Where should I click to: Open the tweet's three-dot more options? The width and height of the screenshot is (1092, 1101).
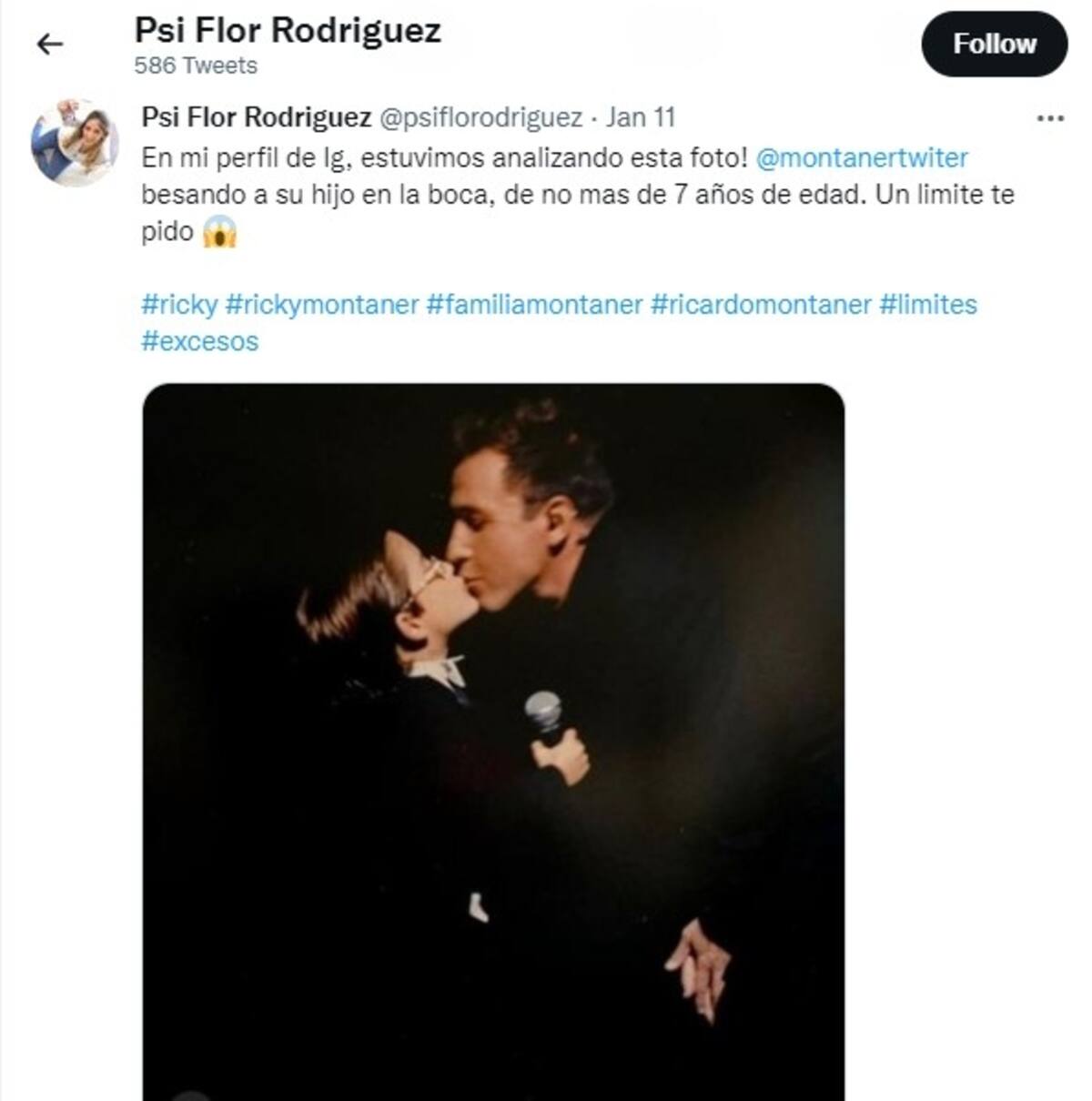pos(1050,118)
